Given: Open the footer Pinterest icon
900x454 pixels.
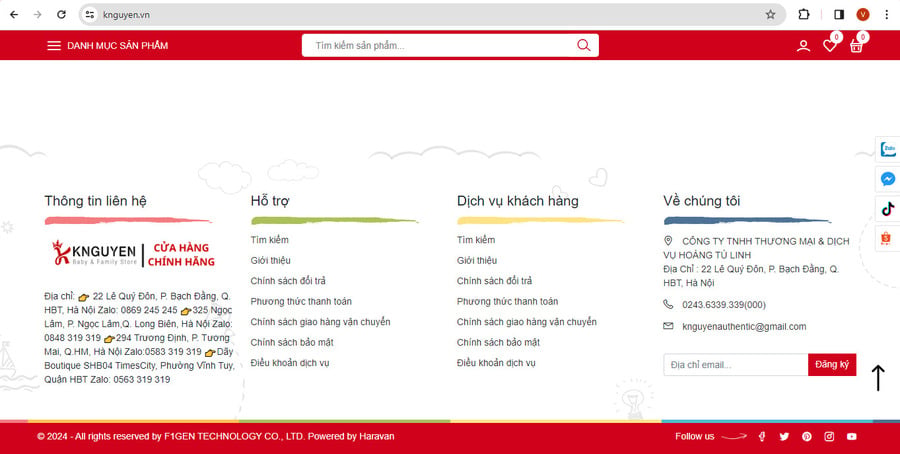Looking at the screenshot, I should coord(806,437).
